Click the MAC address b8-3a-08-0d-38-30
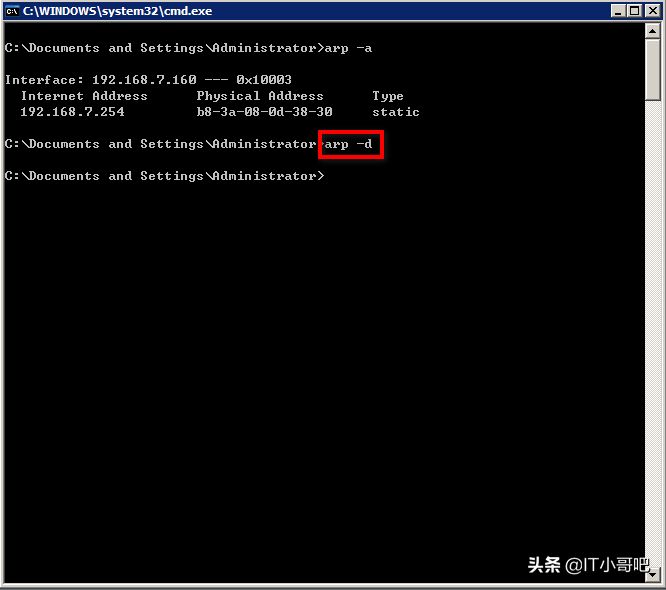 (264, 112)
